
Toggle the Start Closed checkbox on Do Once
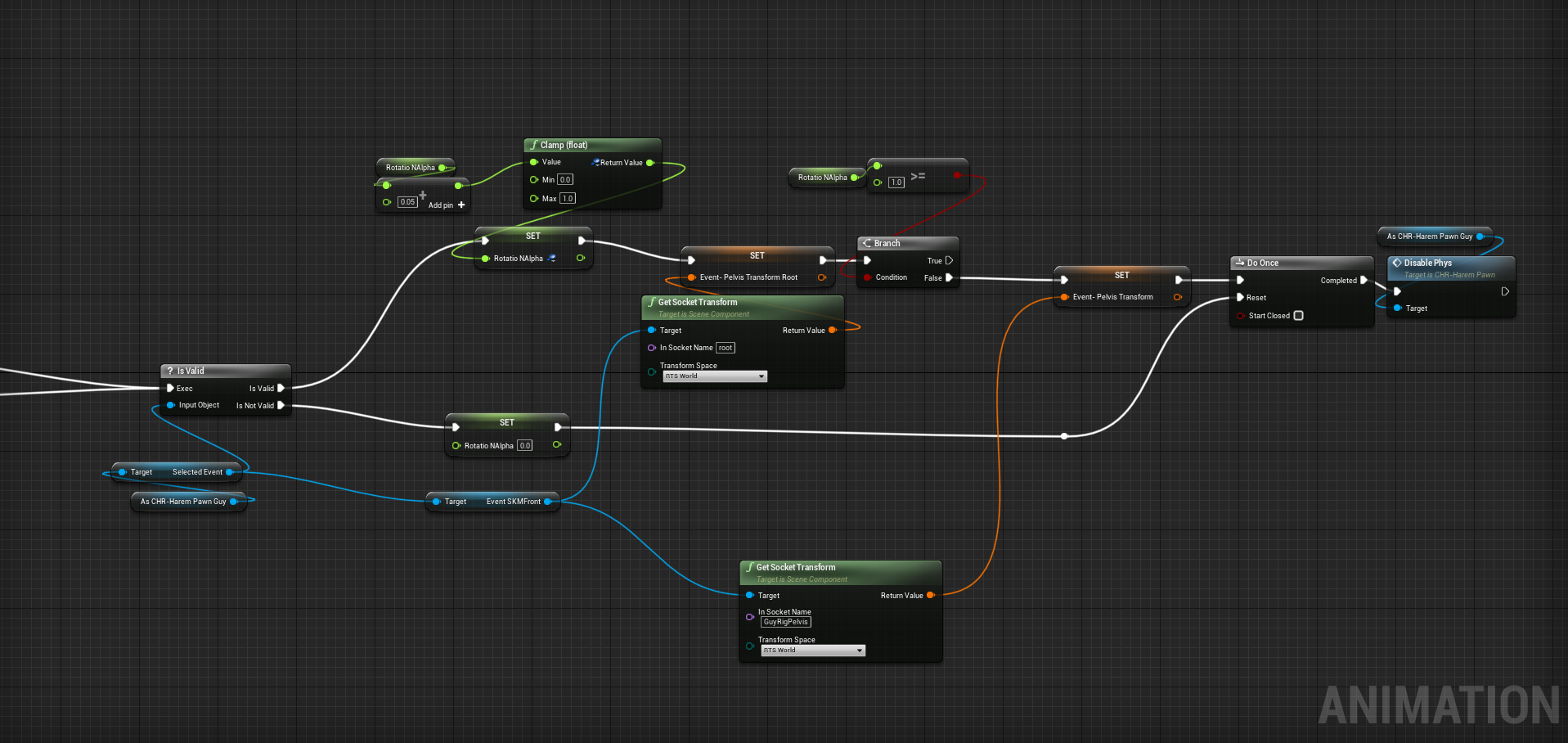click(x=1298, y=316)
